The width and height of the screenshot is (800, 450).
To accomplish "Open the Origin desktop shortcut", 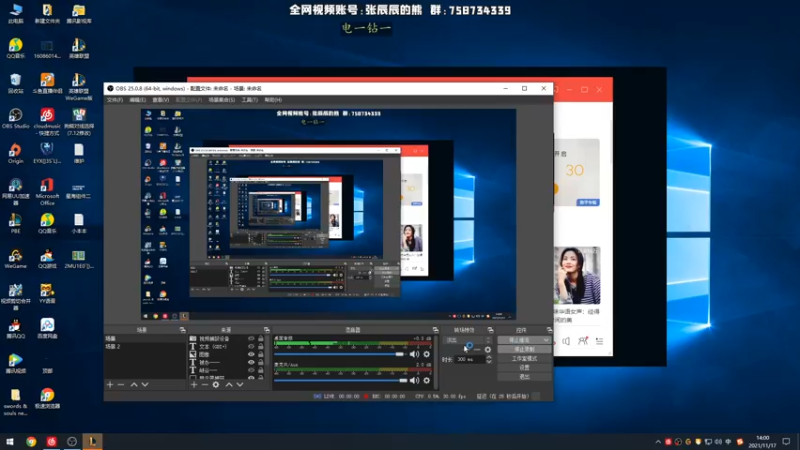I will point(15,153).
